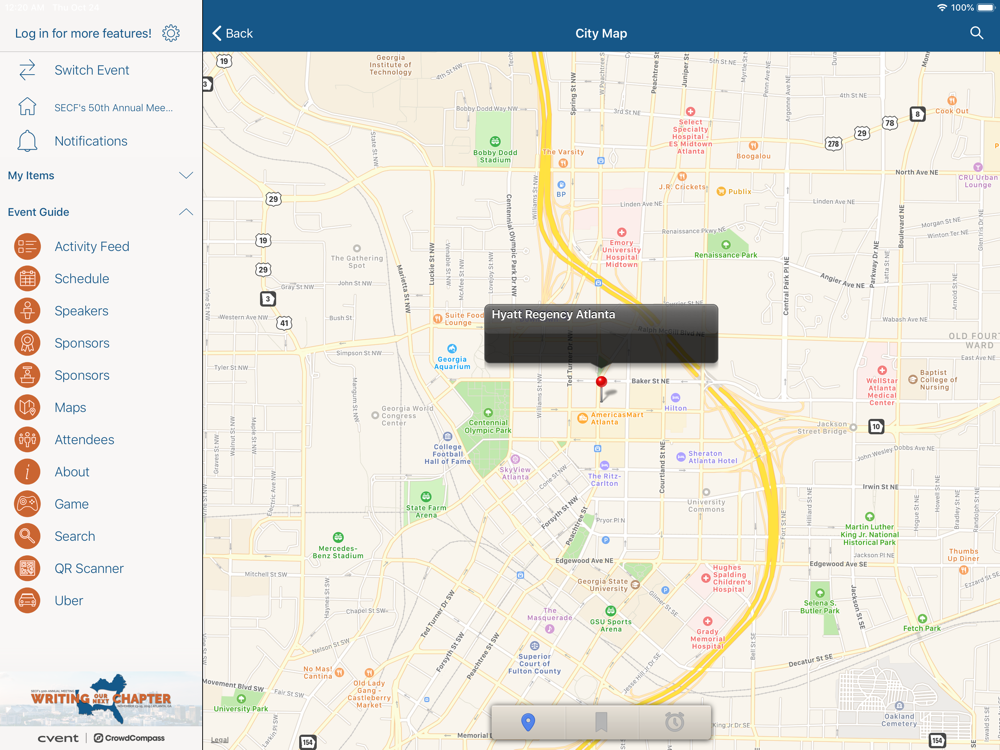Check the battery indicator in status bar
The height and width of the screenshot is (750, 1000).
coord(987,8)
